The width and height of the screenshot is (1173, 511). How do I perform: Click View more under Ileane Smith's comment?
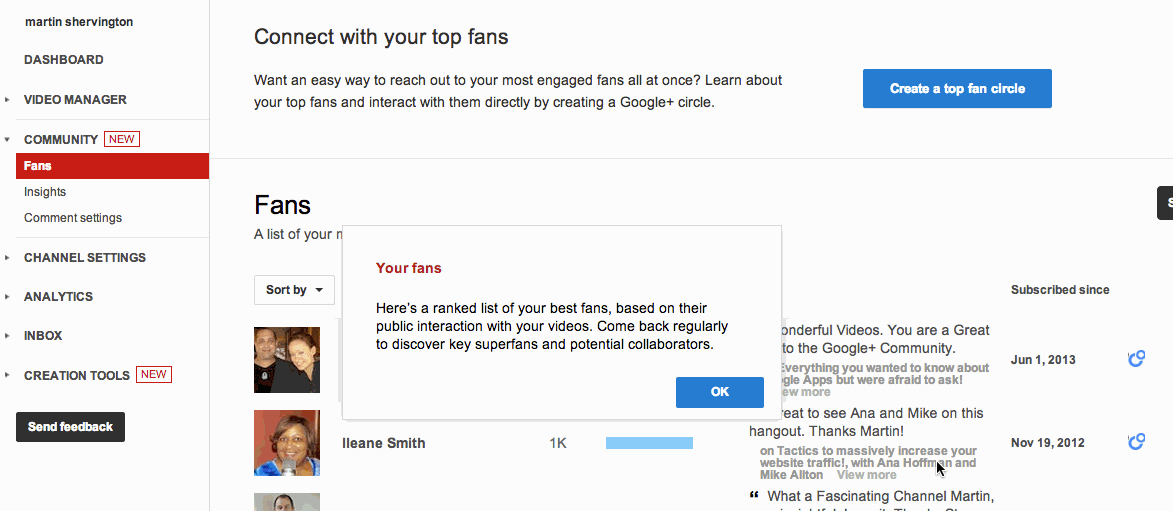click(x=866, y=474)
